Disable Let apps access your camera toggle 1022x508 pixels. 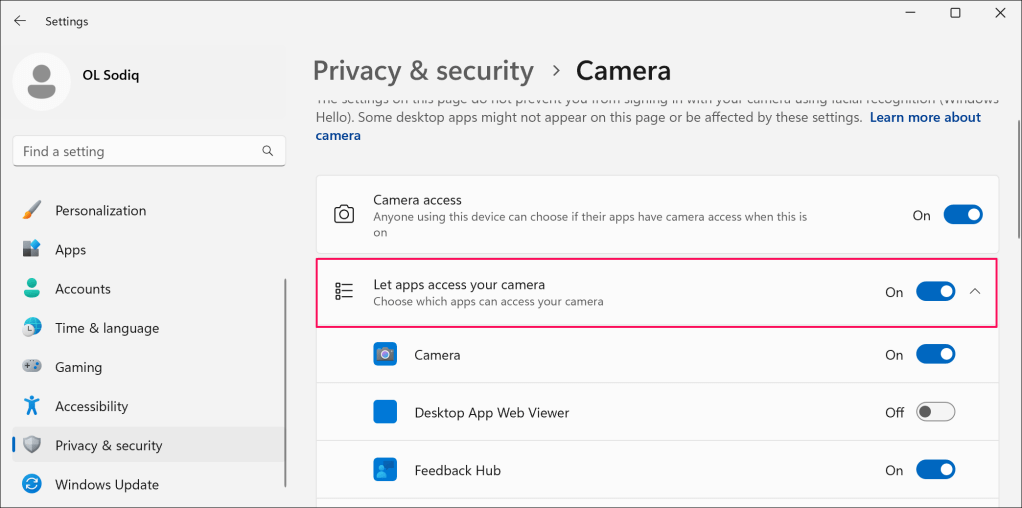936,292
